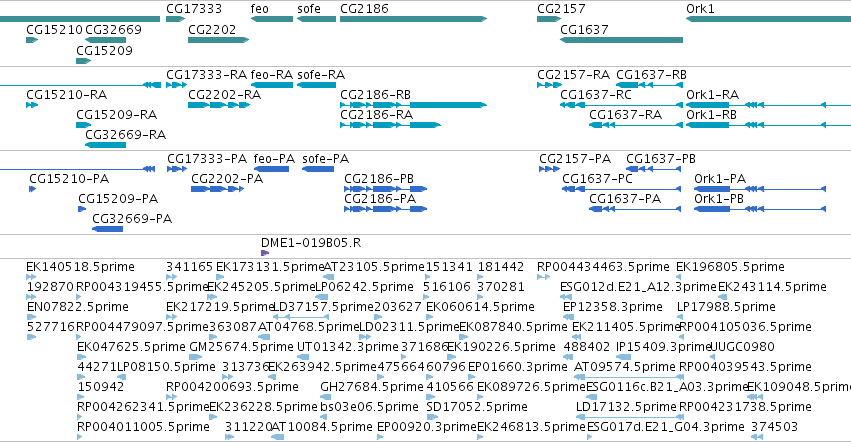Select the CG15210-PA protein

(x=33, y=189)
